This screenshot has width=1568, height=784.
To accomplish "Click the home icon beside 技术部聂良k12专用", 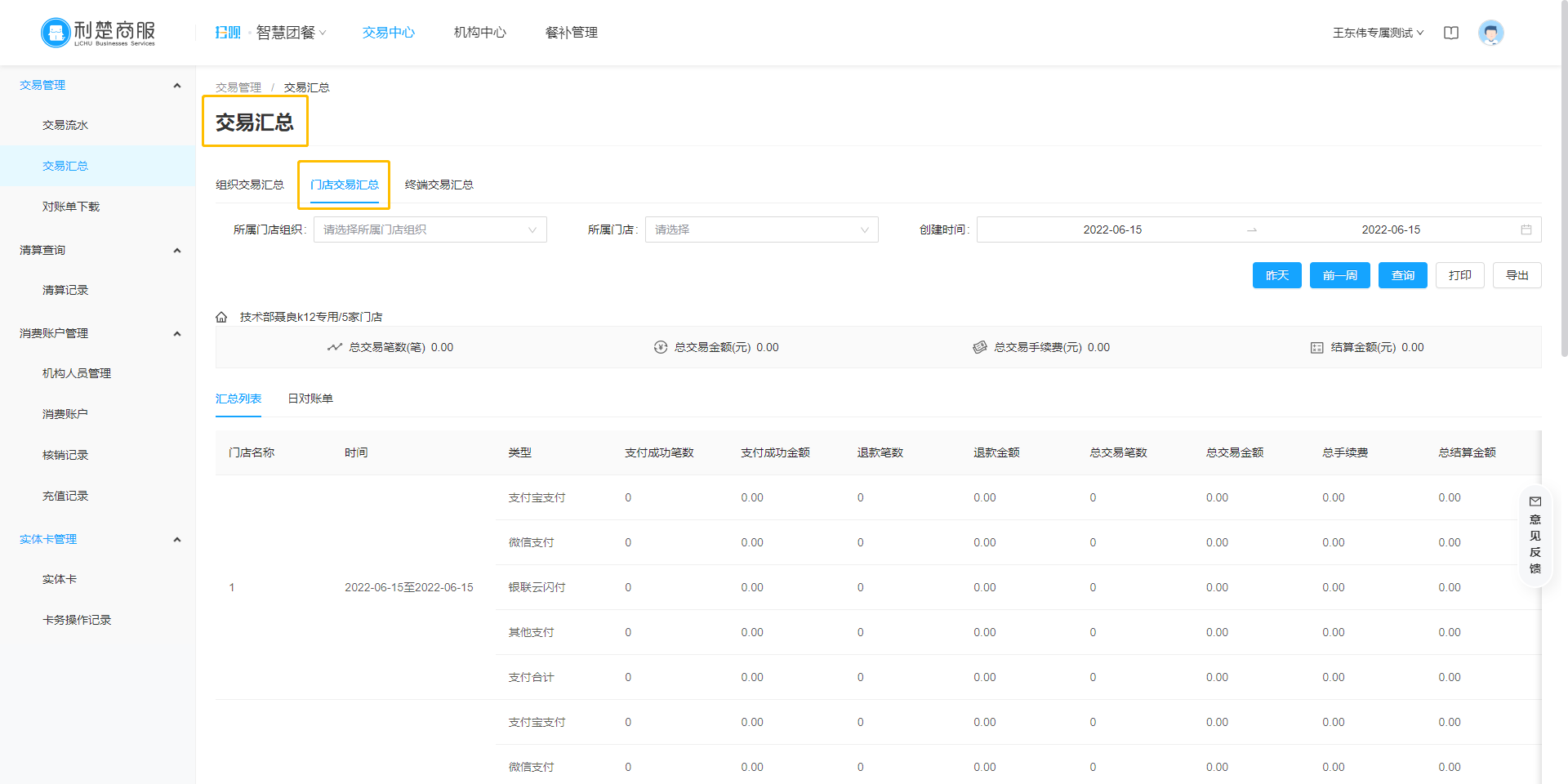I will (x=221, y=317).
